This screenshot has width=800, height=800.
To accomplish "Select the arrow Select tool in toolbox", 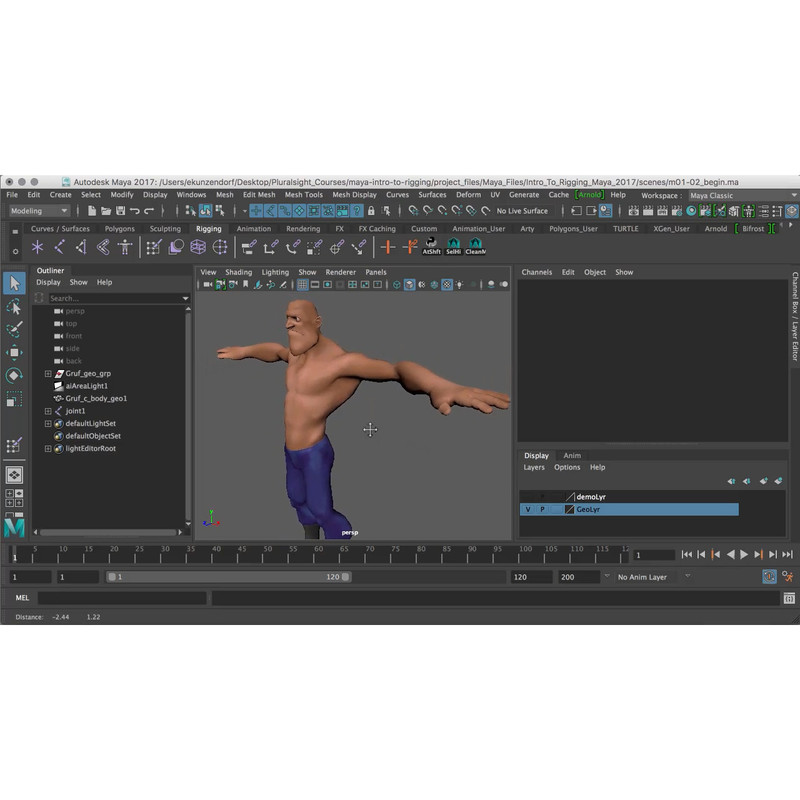I will pyautogui.click(x=14, y=284).
